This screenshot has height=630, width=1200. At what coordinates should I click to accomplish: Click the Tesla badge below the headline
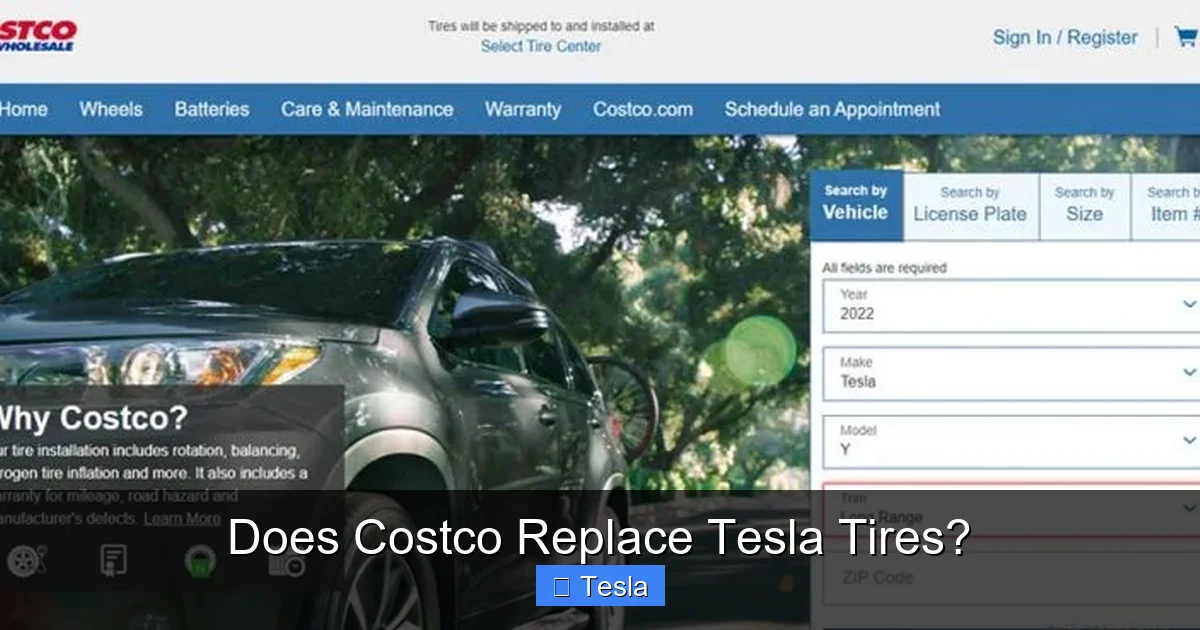click(600, 586)
